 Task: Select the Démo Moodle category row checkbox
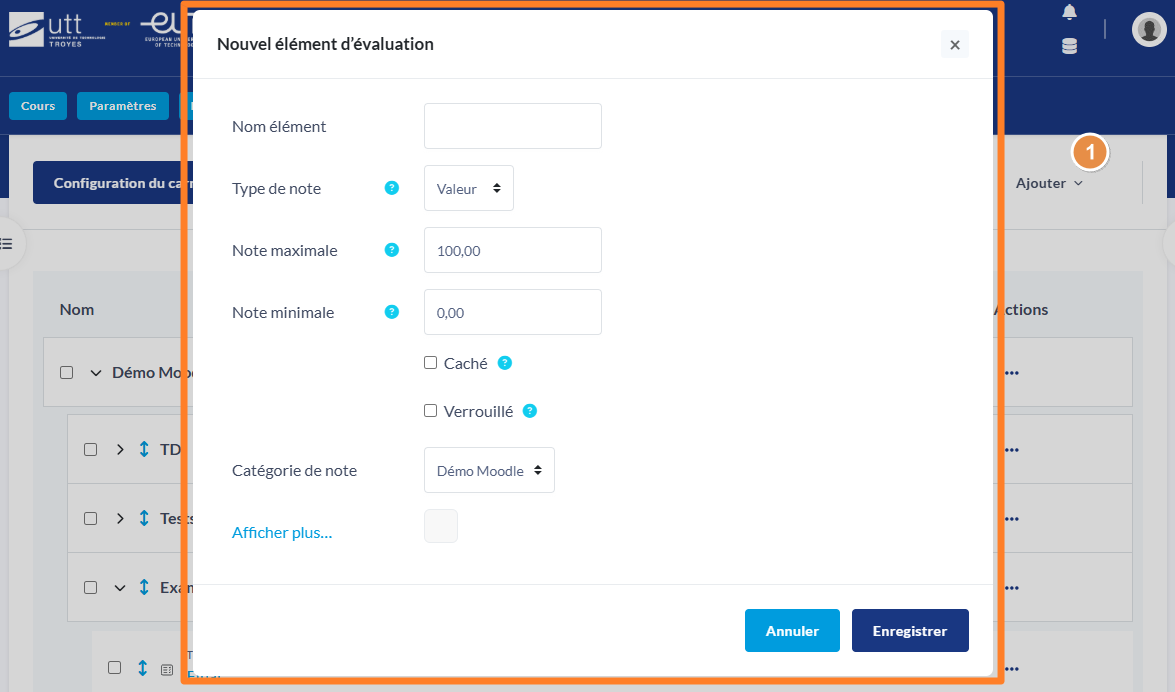pyautogui.click(x=67, y=373)
